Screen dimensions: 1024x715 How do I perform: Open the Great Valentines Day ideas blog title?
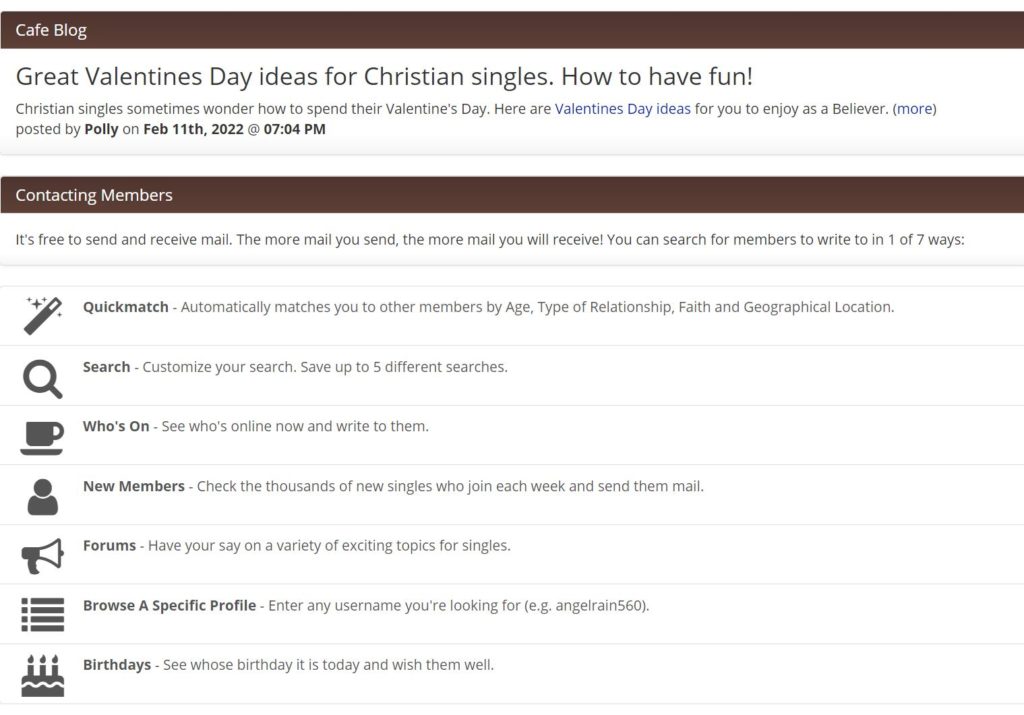(x=384, y=76)
